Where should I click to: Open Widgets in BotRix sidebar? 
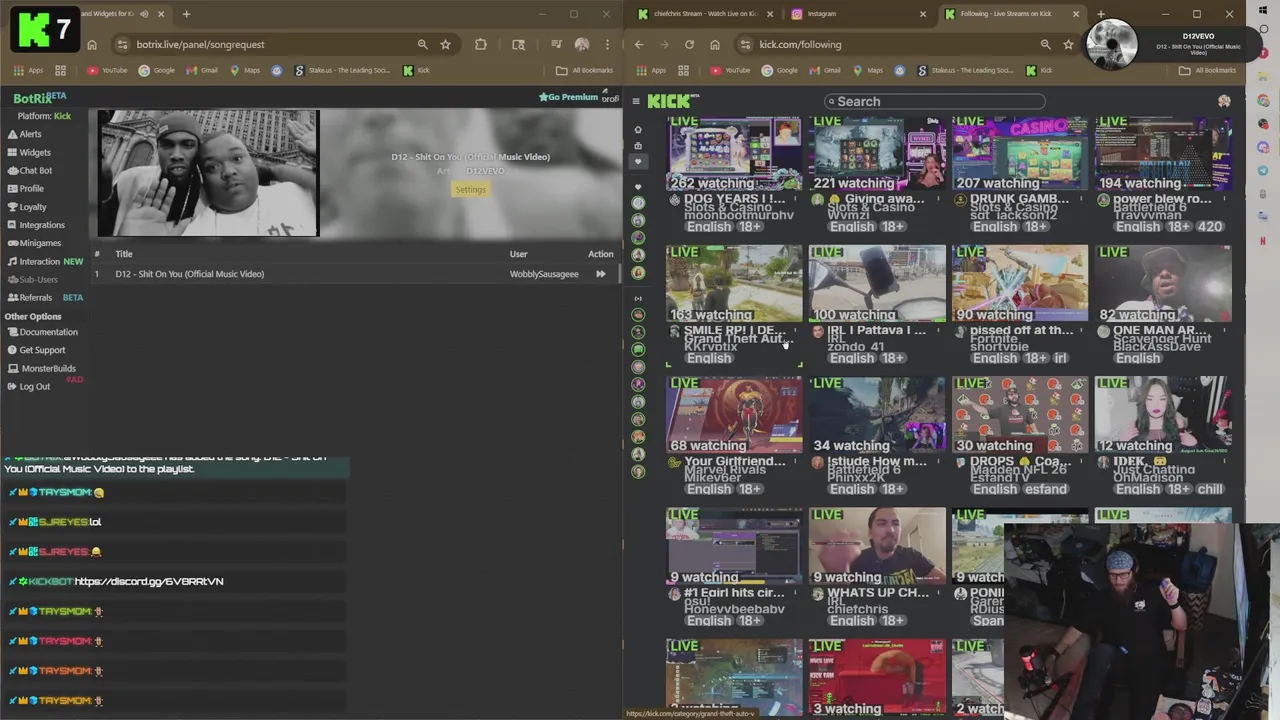point(28,152)
